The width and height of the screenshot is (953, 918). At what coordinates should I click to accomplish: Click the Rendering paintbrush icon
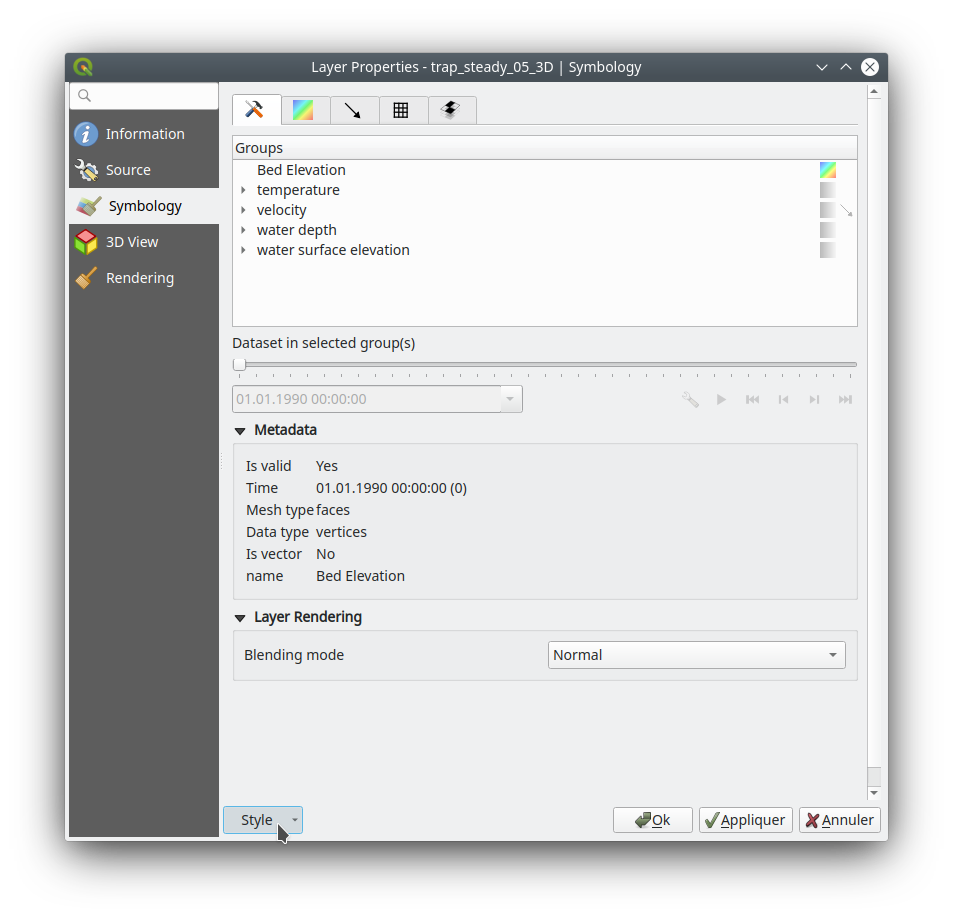pos(87,278)
